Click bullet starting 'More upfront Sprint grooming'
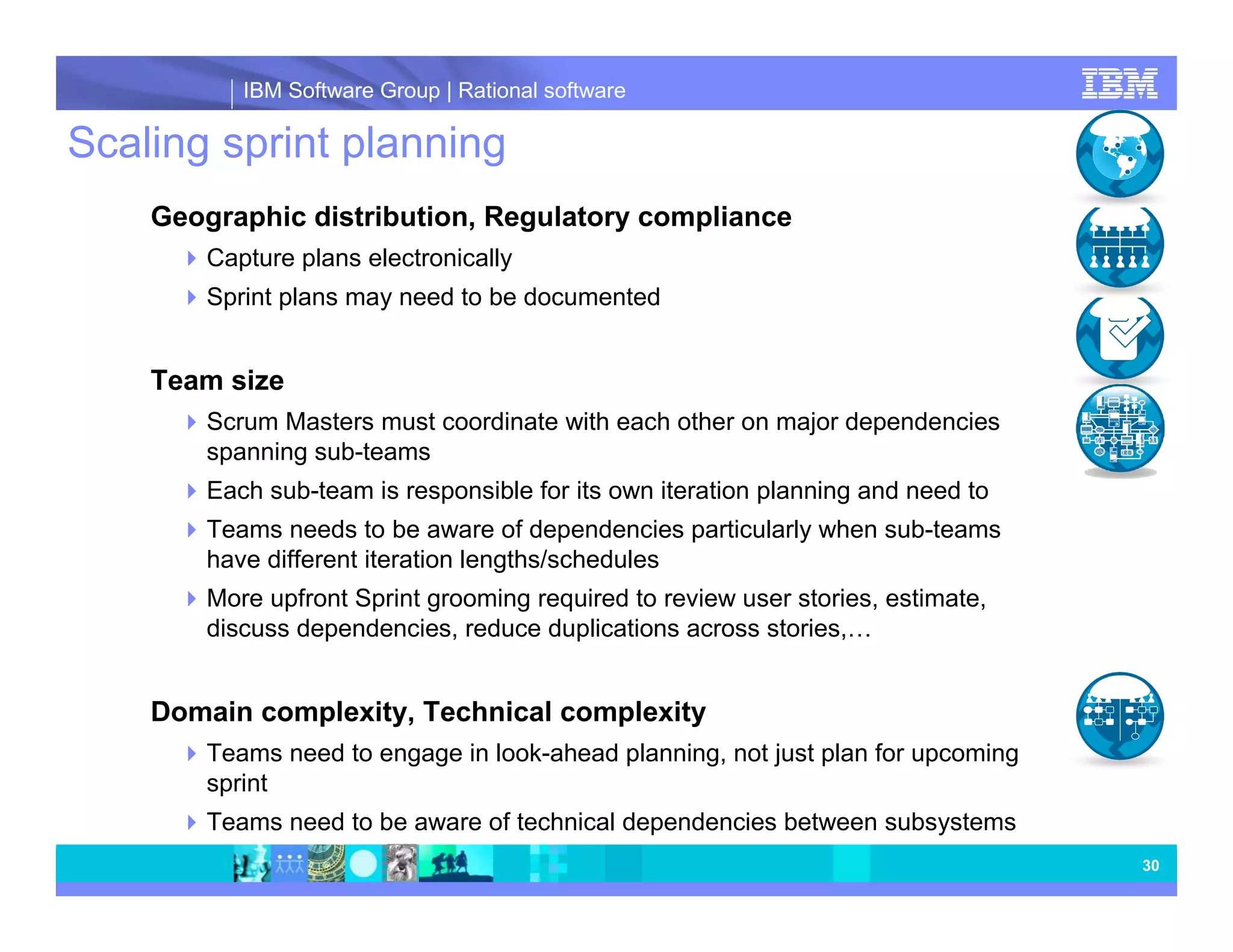This screenshot has height=952, width=1233. 596,613
